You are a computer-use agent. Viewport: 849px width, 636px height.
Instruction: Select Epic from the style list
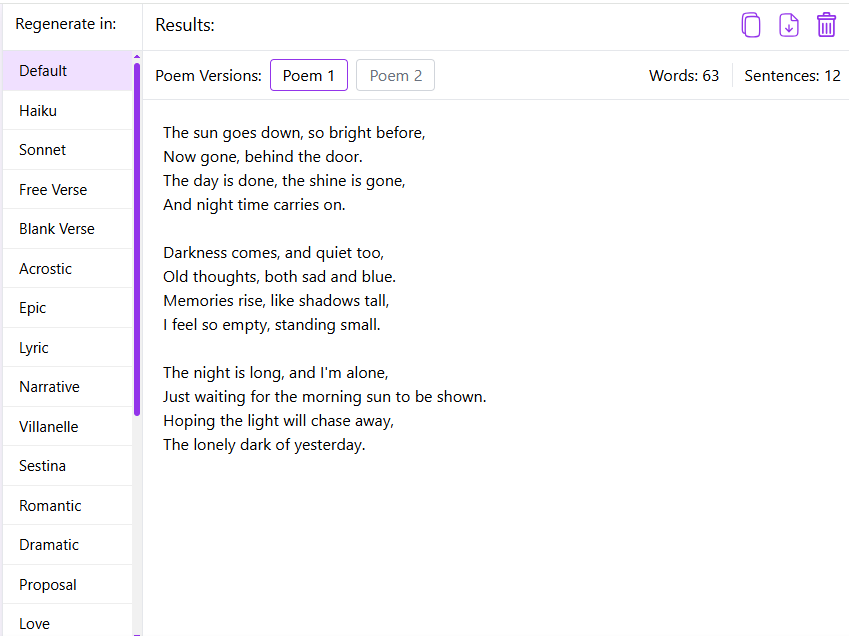(68, 308)
